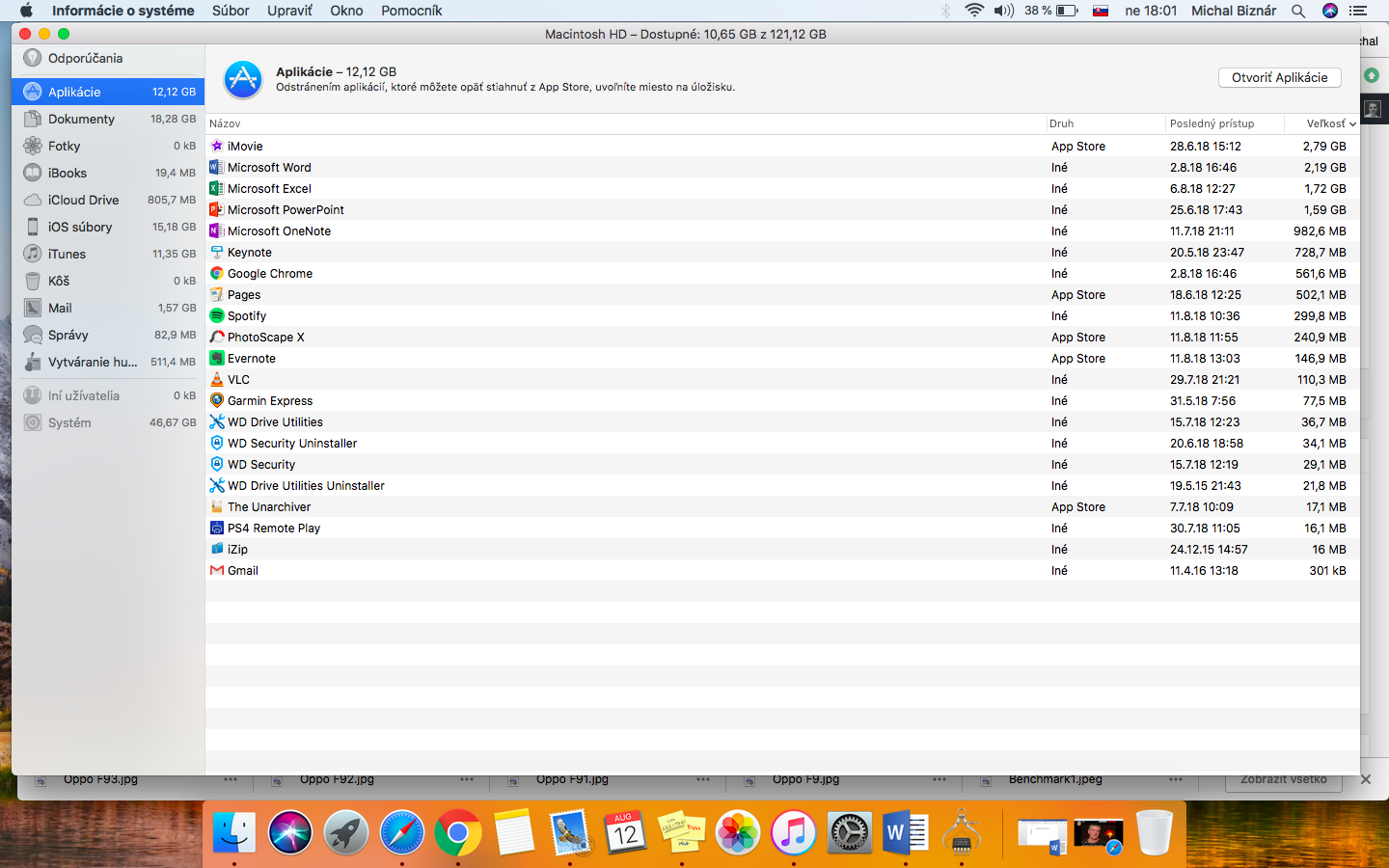Open iTunes from the Dock
This screenshot has width=1389, height=868.
794,832
